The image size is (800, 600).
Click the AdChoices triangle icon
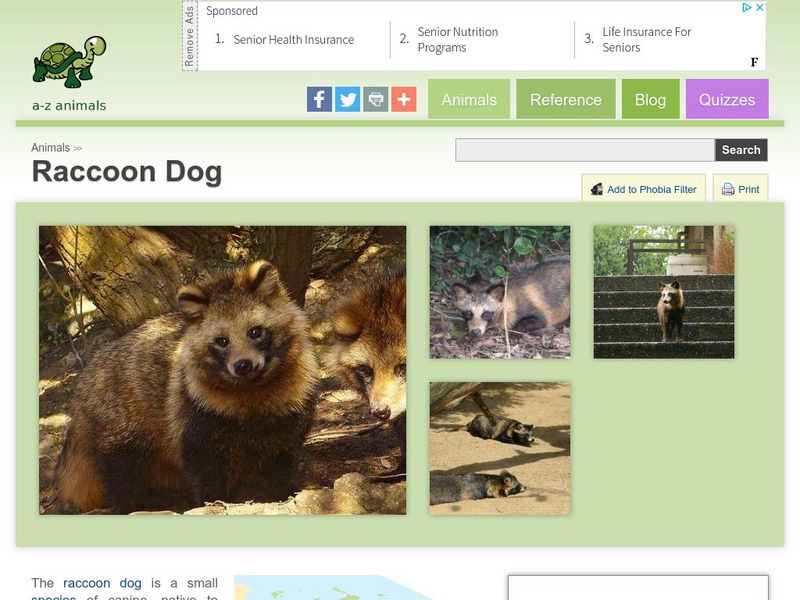point(746,7)
